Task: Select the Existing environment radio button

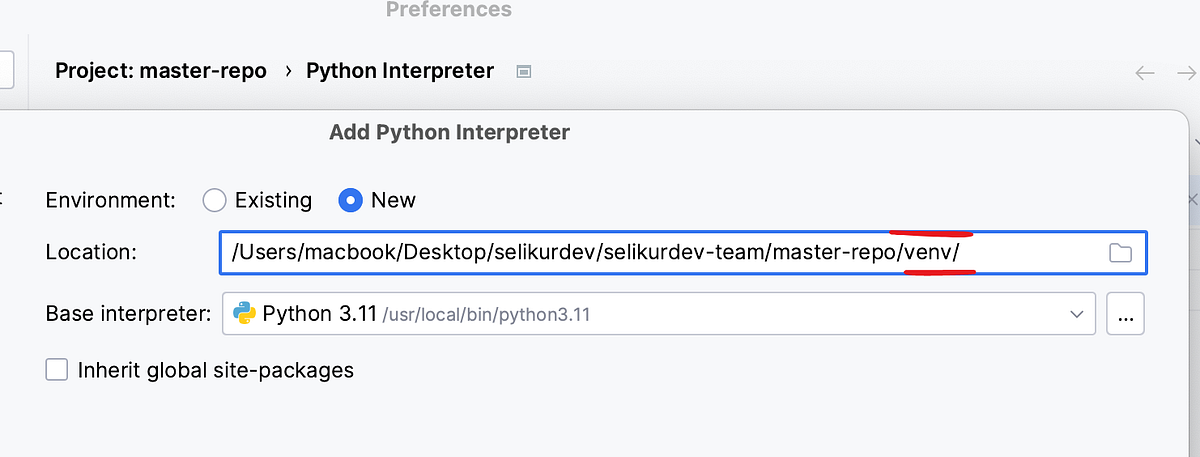Action: (214, 200)
